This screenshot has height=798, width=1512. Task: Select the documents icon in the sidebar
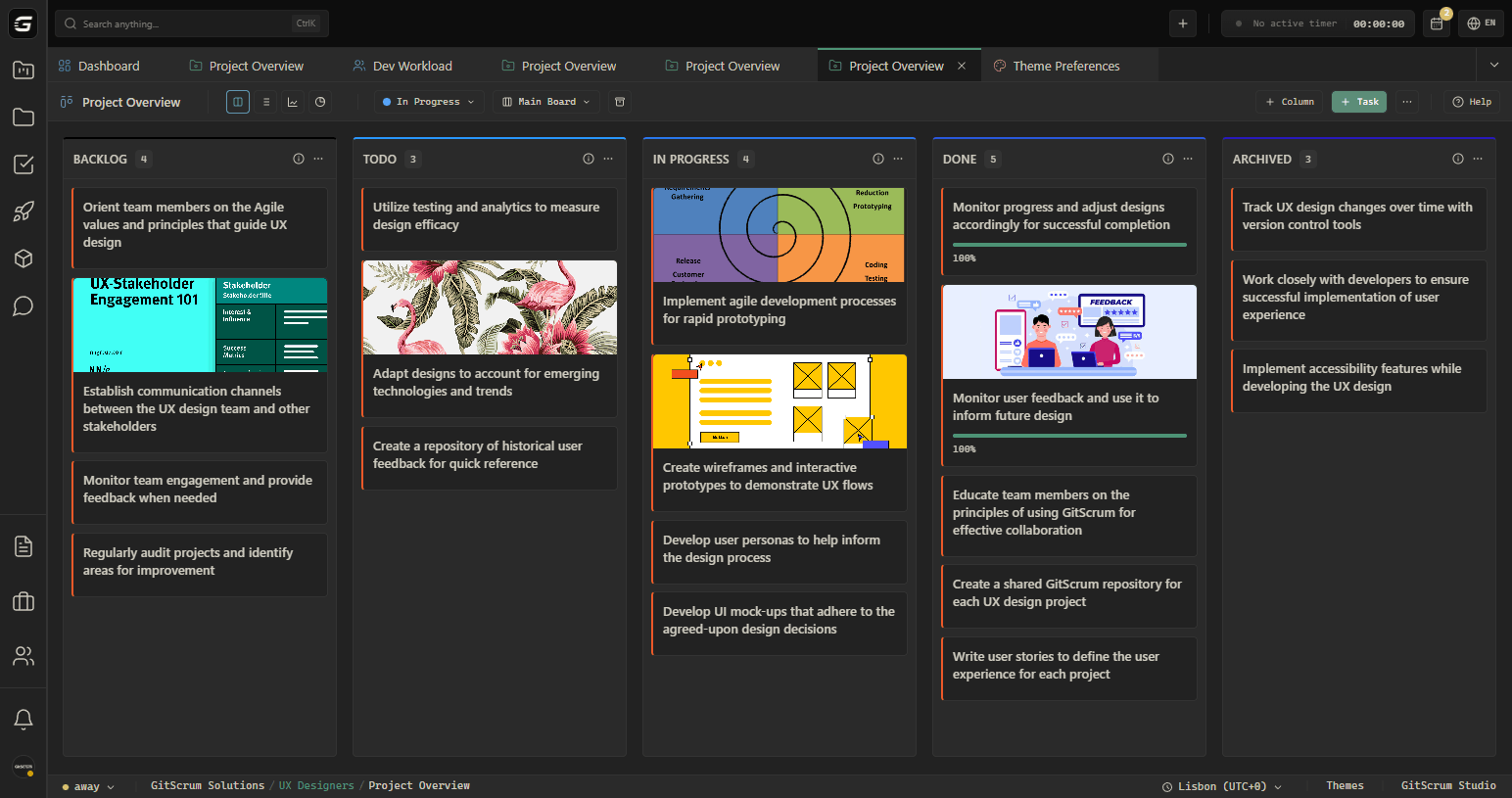23,546
